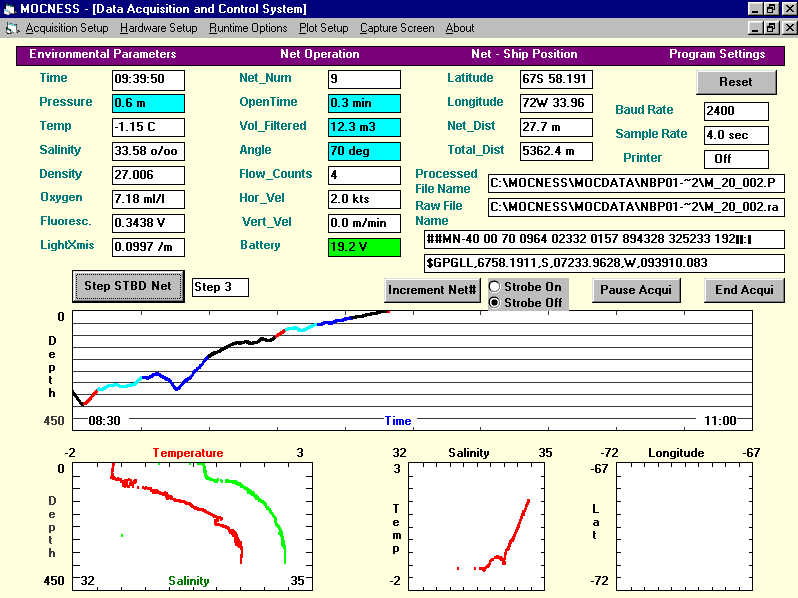Click the Flow_Counts field showing 4
Image resolution: width=798 pixels, height=598 pixels.
[364, 175]
